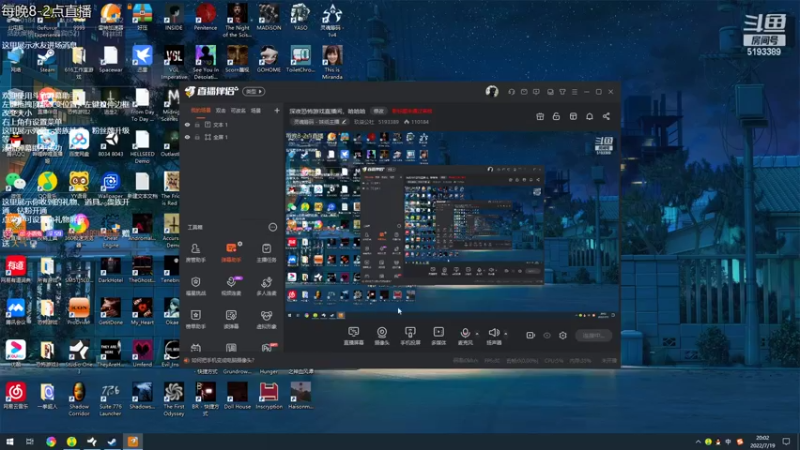
Task: Select the Inscryption desktop shortcut
Action: pyautogui.click(x=268, y=396)
